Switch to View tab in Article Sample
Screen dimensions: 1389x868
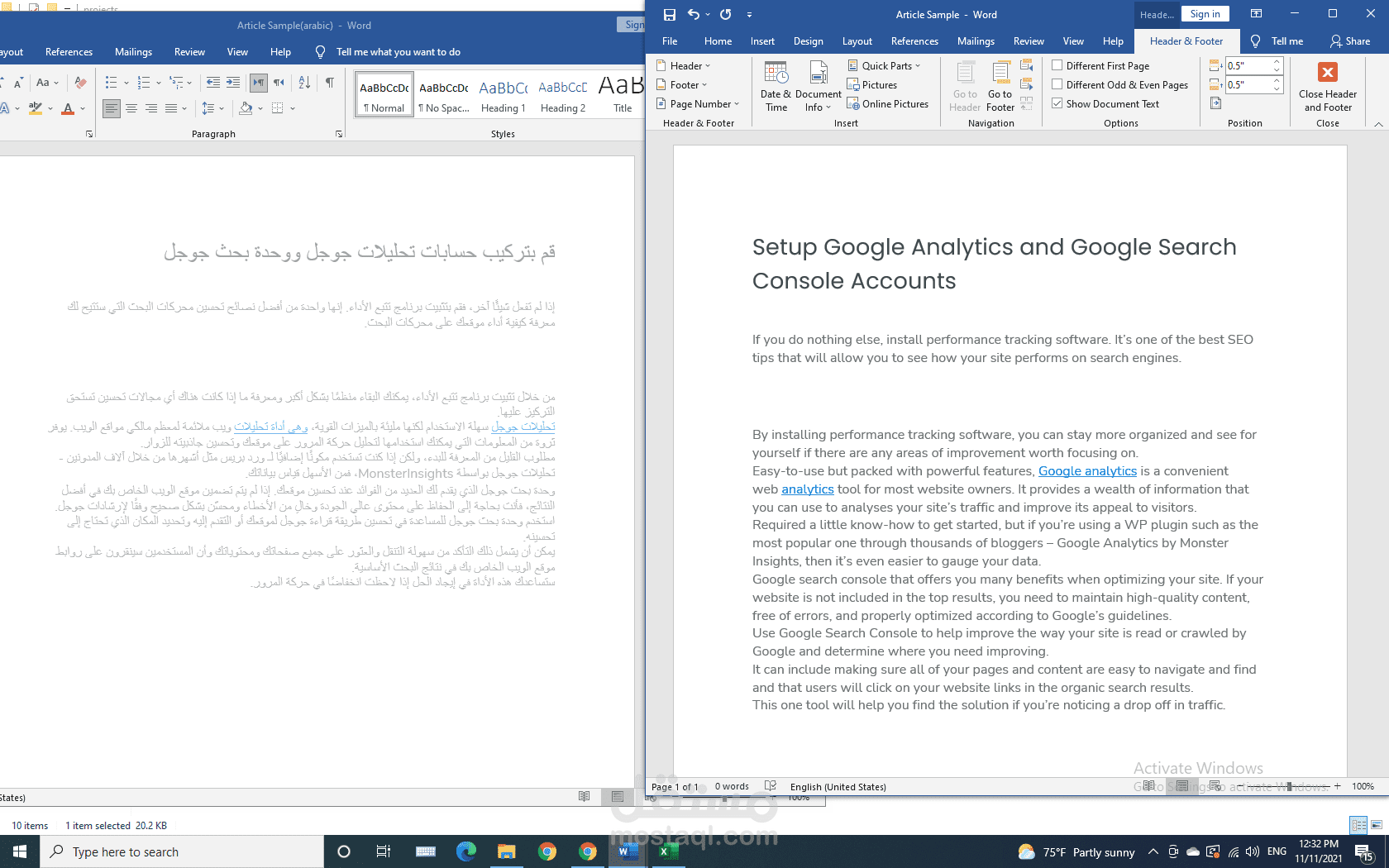tap(1073, 41)
